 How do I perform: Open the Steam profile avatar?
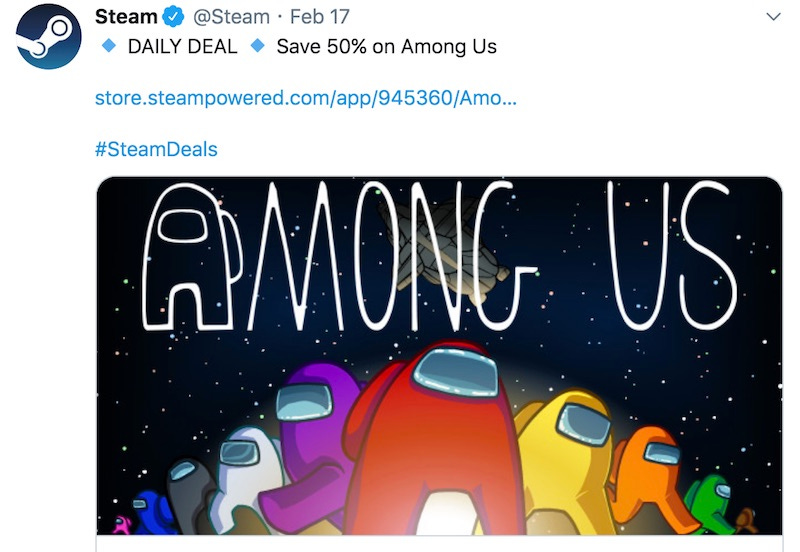(48, 37)
